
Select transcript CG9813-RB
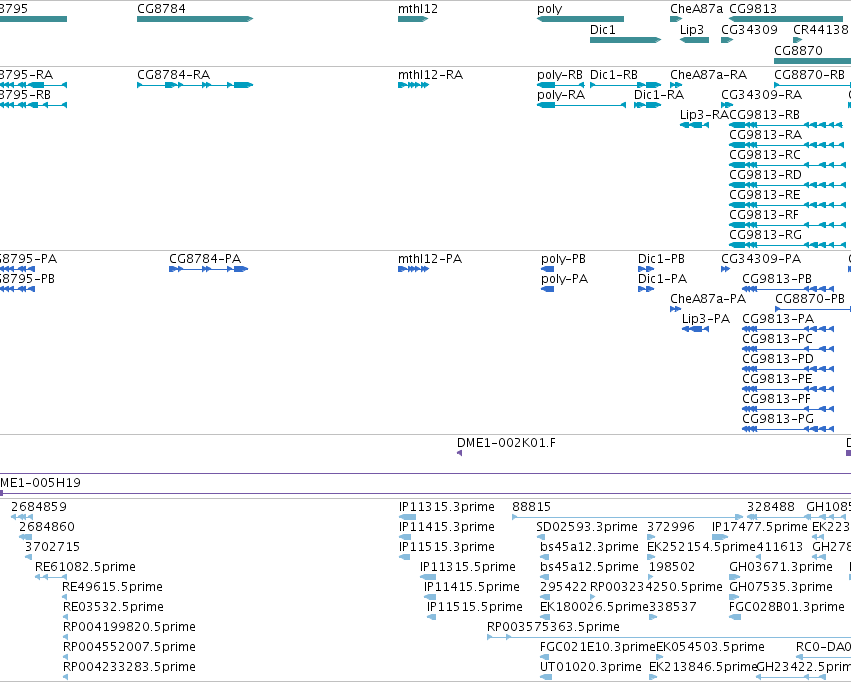click(788, 125)
